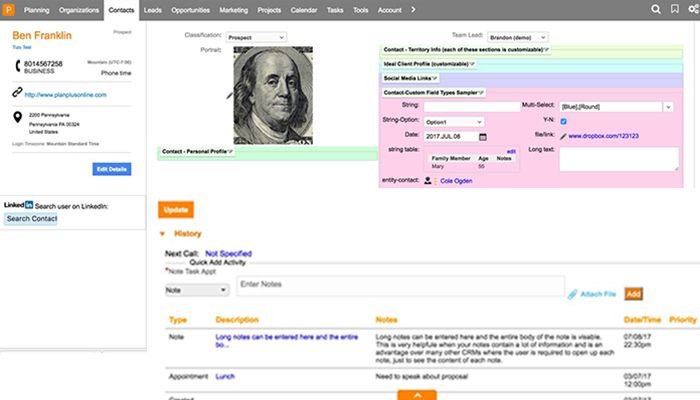Screen dimensions: 700x400
Task: Click the chain link icon beside website
Action: 17,92
